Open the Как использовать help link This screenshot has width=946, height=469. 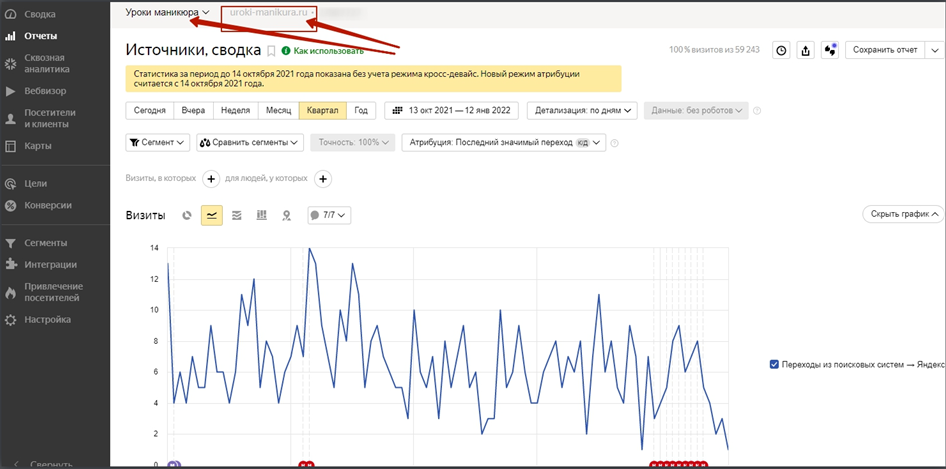(x=322, y=51)
